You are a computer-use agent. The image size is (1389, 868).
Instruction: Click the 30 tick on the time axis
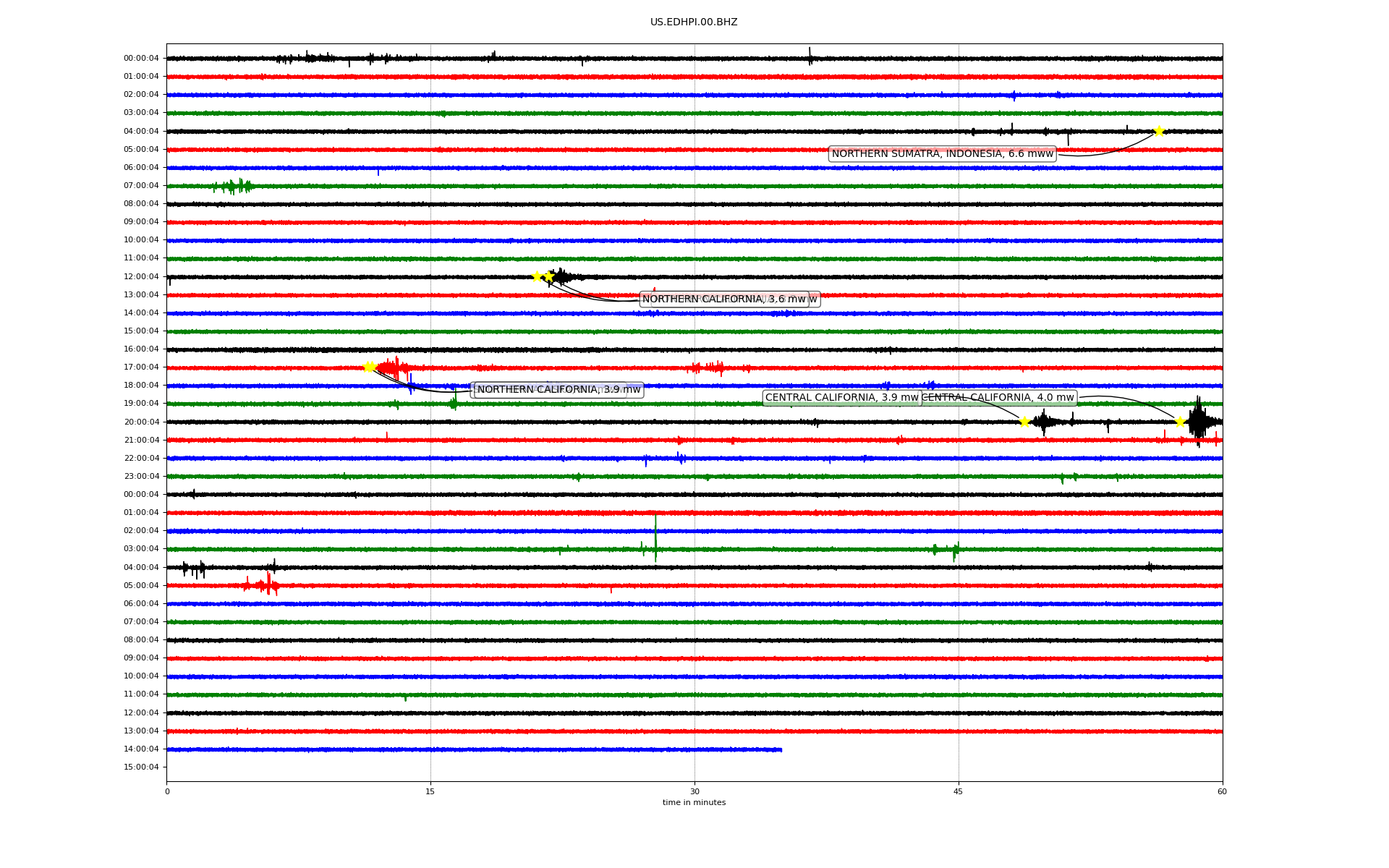694,791
